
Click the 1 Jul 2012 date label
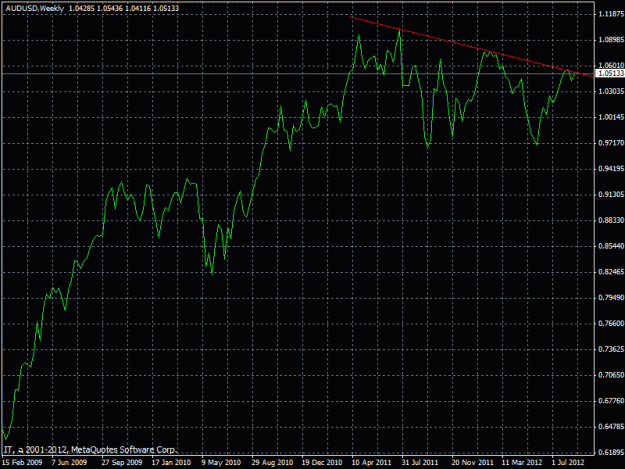568,462
